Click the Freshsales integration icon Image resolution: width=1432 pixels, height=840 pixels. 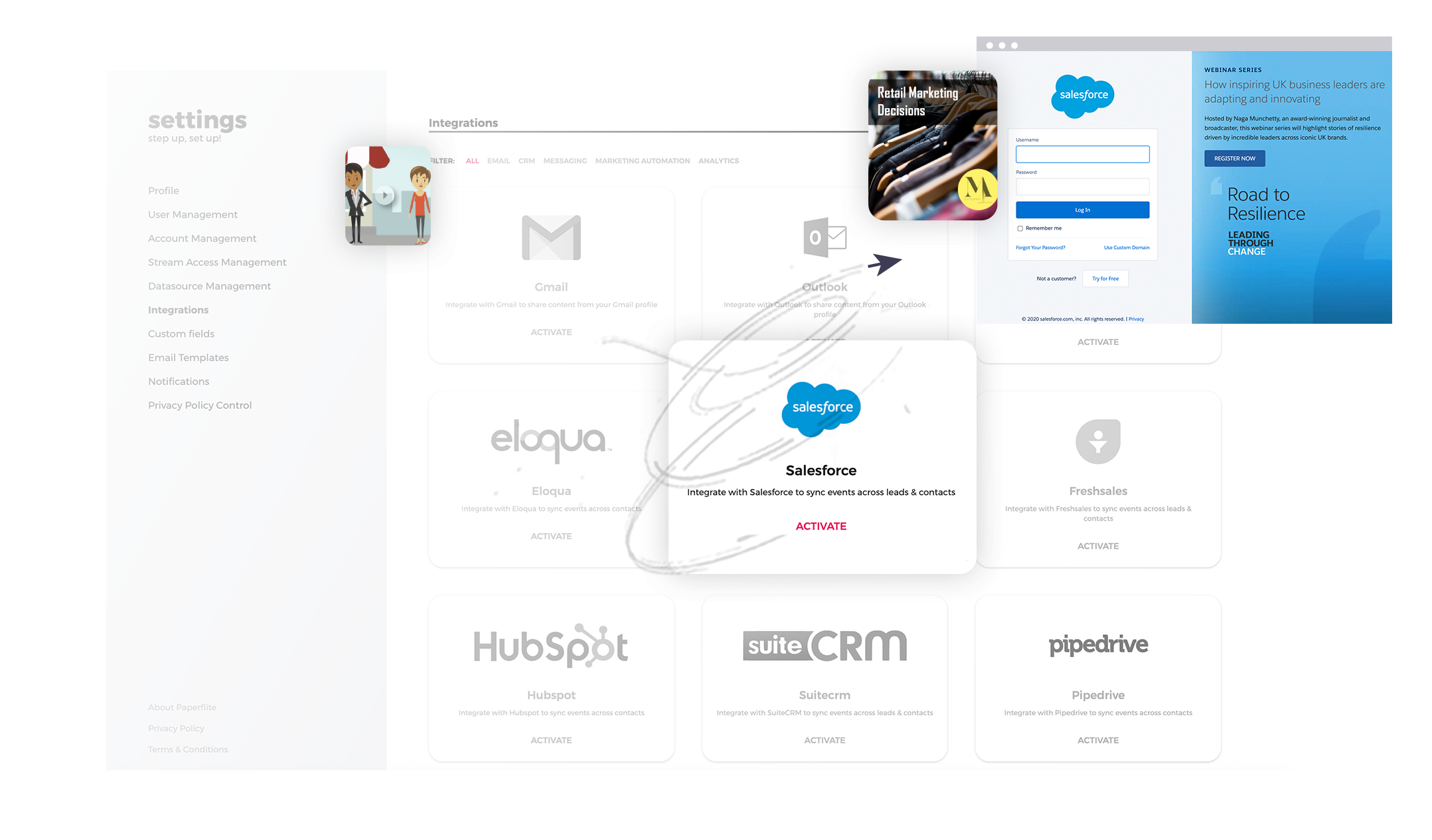click(x=1098, y=440)
